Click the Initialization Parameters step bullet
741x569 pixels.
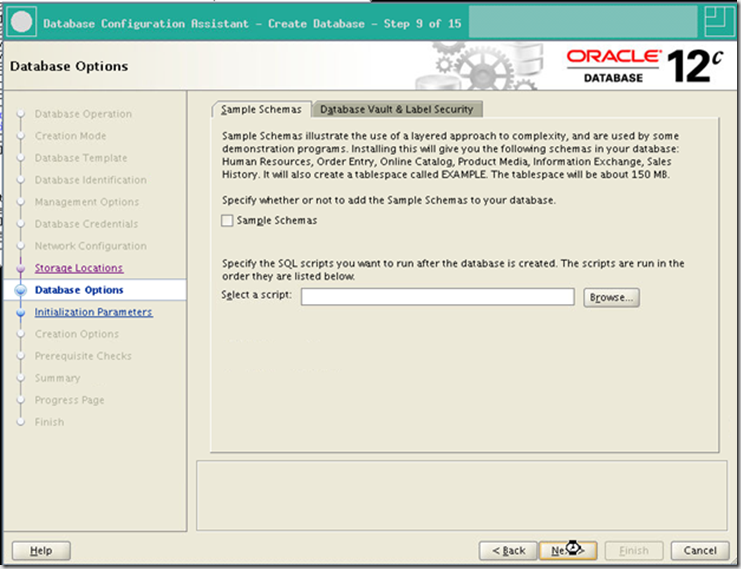click(20, 312)
